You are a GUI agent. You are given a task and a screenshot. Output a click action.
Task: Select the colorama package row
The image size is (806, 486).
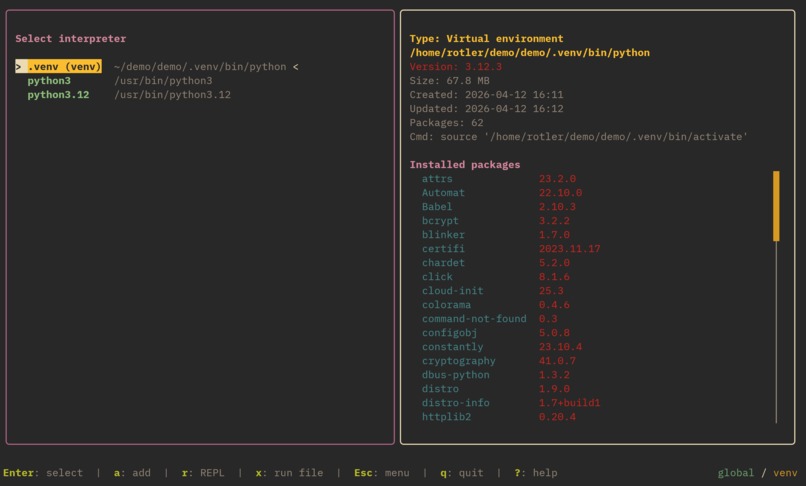coord(496,305)
